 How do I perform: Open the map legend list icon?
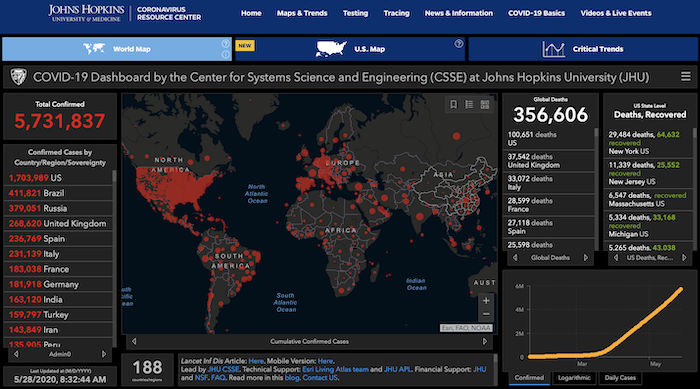coord(469,105)
